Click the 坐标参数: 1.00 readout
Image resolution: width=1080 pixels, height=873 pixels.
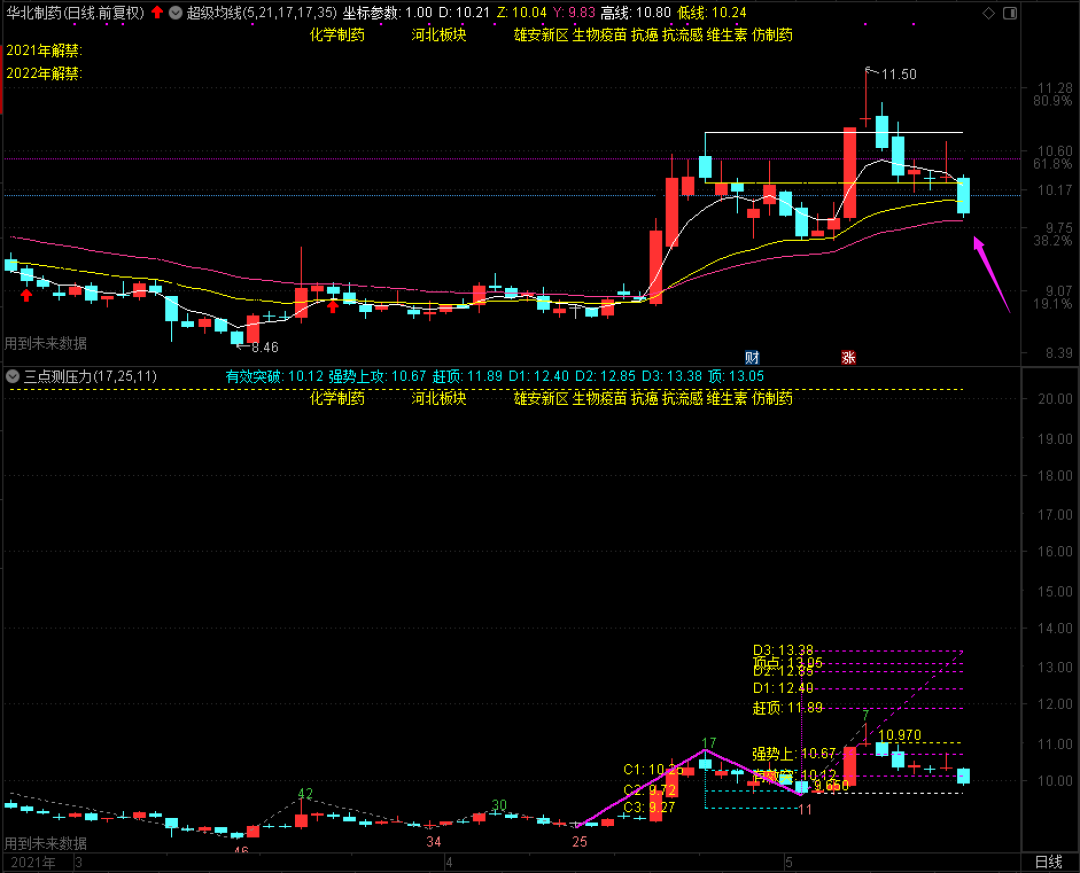point(387,12)
